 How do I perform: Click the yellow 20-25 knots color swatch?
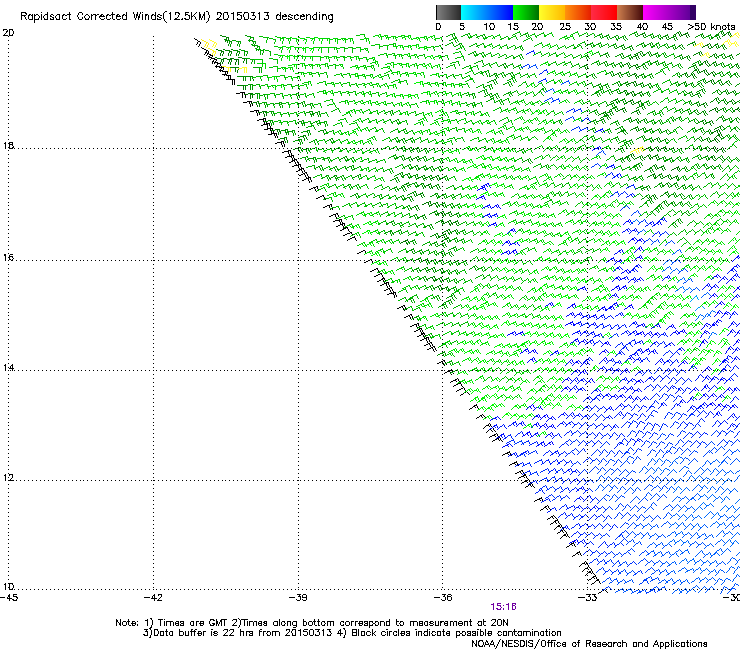click(x=552, y=12)
